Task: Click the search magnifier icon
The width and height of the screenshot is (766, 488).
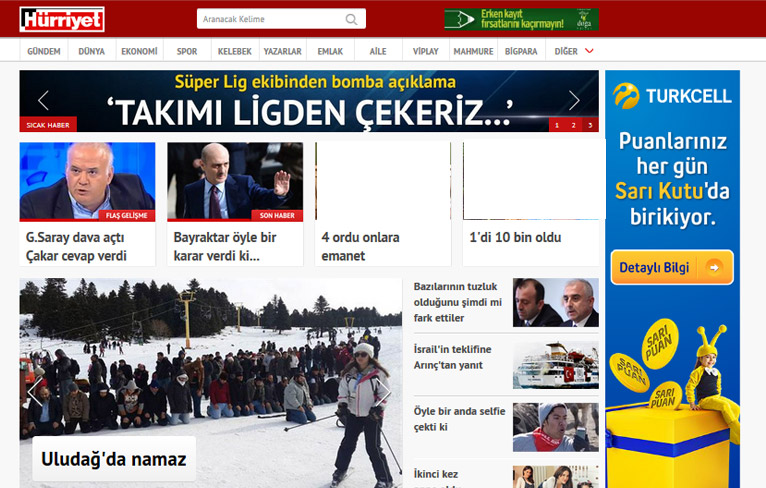Action: click(351, 19)
